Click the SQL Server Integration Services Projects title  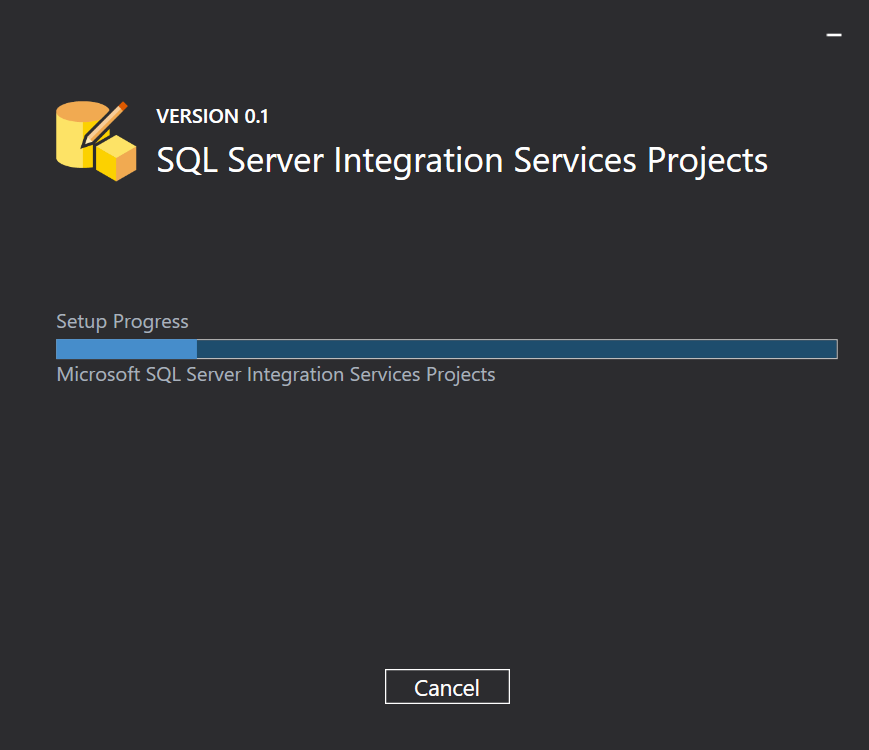coord(462,161)
